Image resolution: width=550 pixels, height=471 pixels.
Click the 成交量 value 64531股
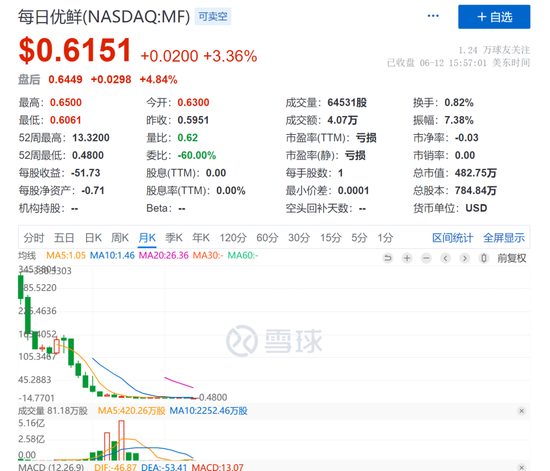pyautogui.click(x=347, y=102)
